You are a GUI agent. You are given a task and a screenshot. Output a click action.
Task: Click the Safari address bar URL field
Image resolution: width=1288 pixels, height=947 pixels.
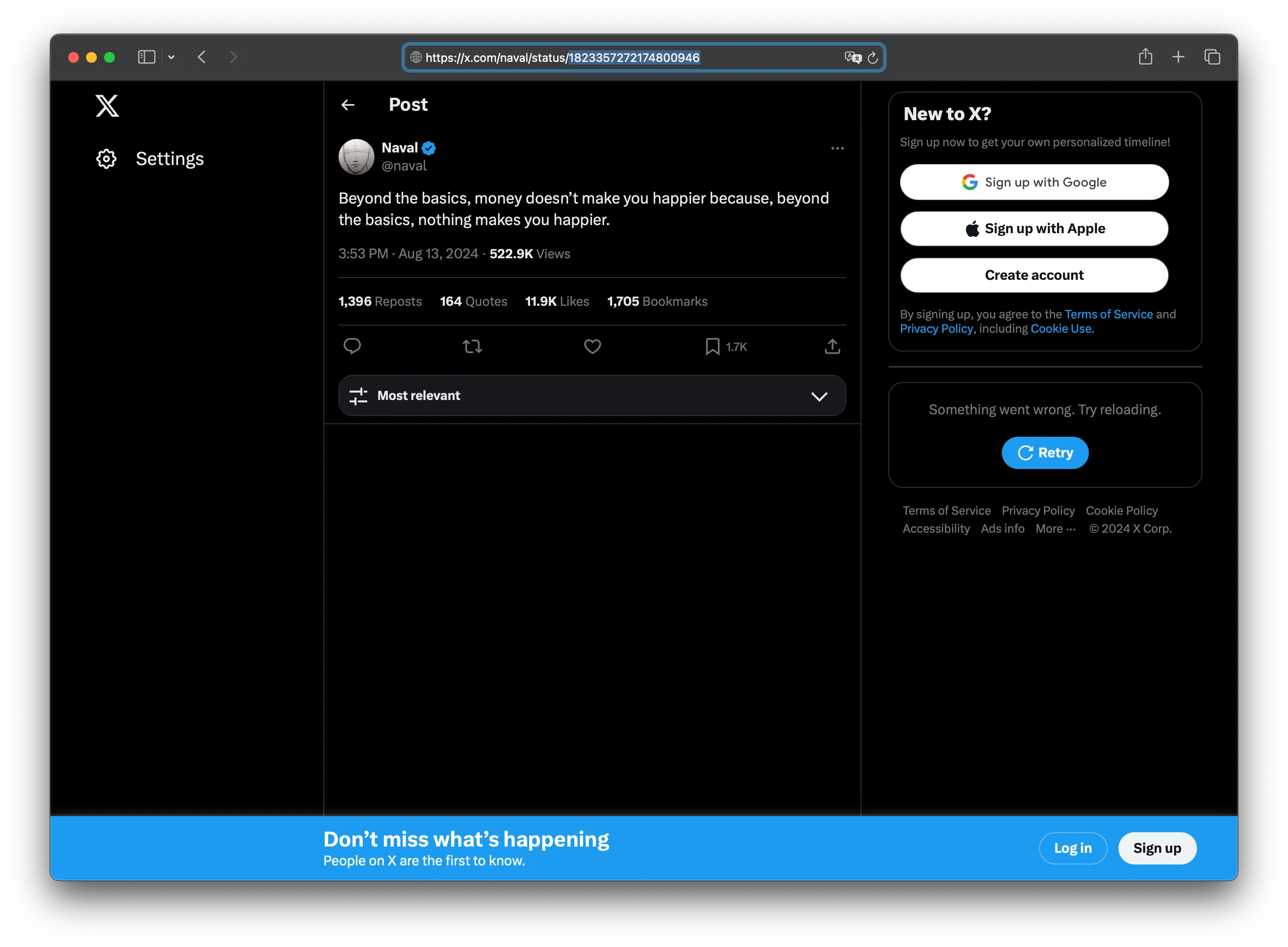tap(643, 57)
